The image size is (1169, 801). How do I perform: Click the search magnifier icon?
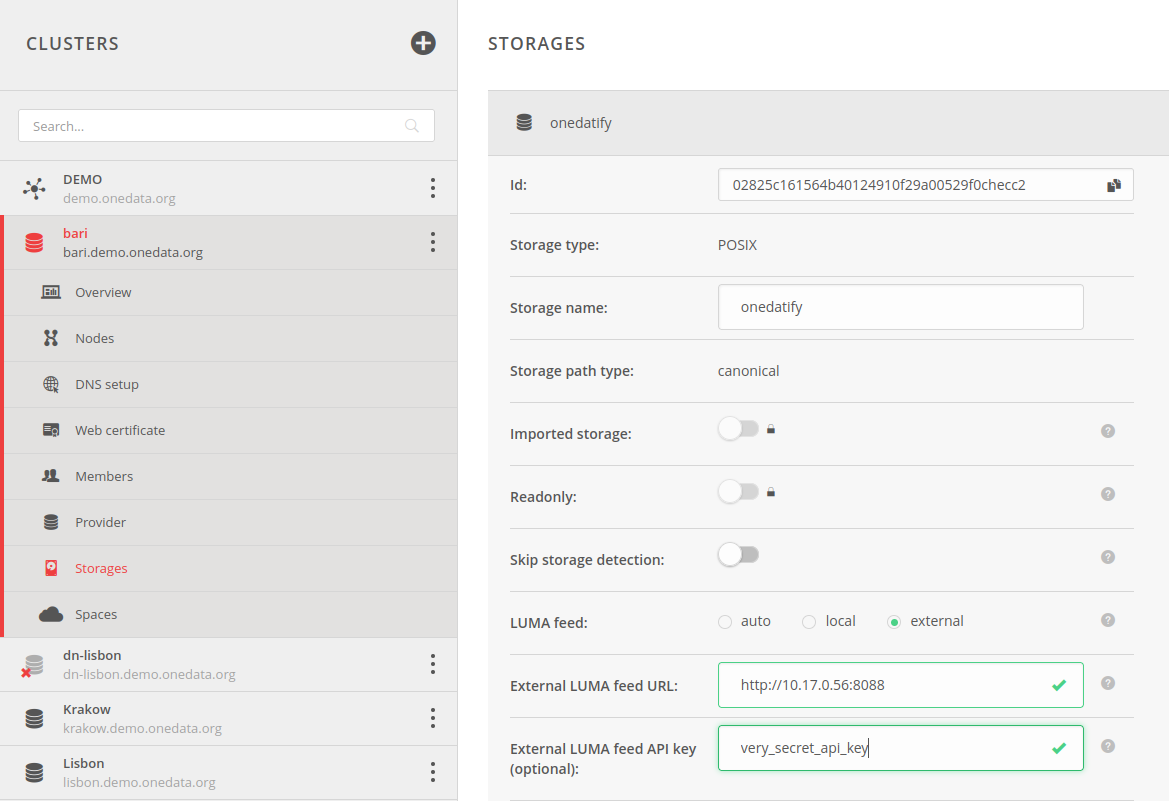tap(412, 125)
